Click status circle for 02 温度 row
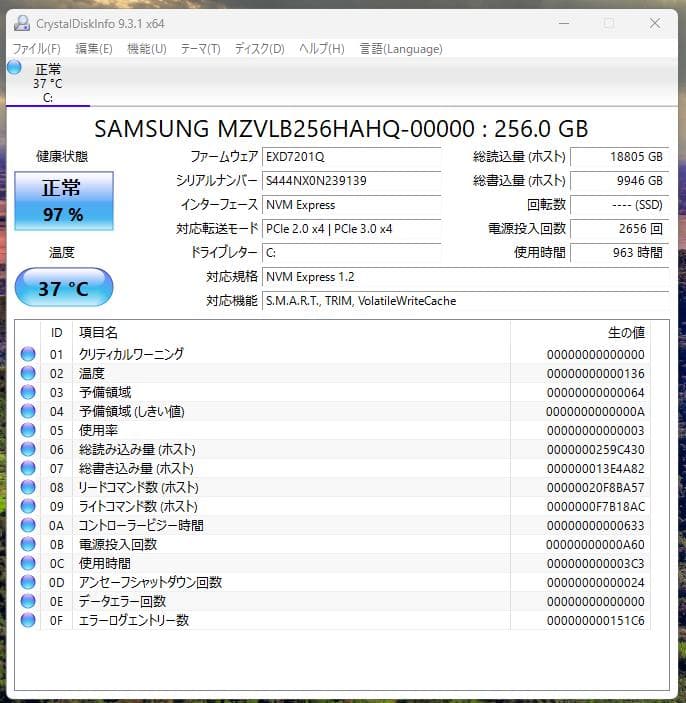 point(28,373)
